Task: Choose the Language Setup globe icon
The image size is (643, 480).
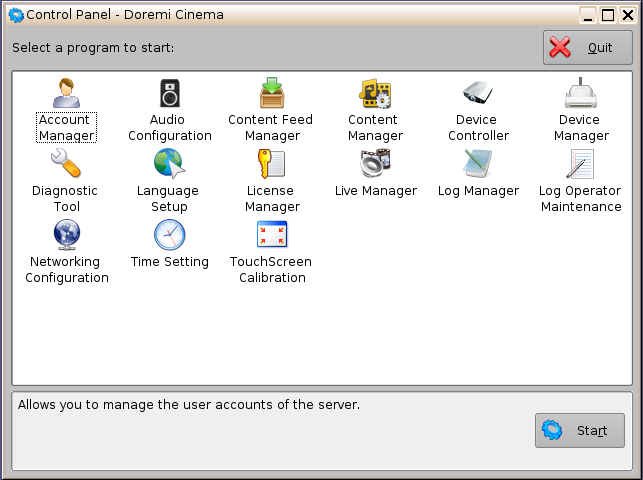Action: coord(169,163)
